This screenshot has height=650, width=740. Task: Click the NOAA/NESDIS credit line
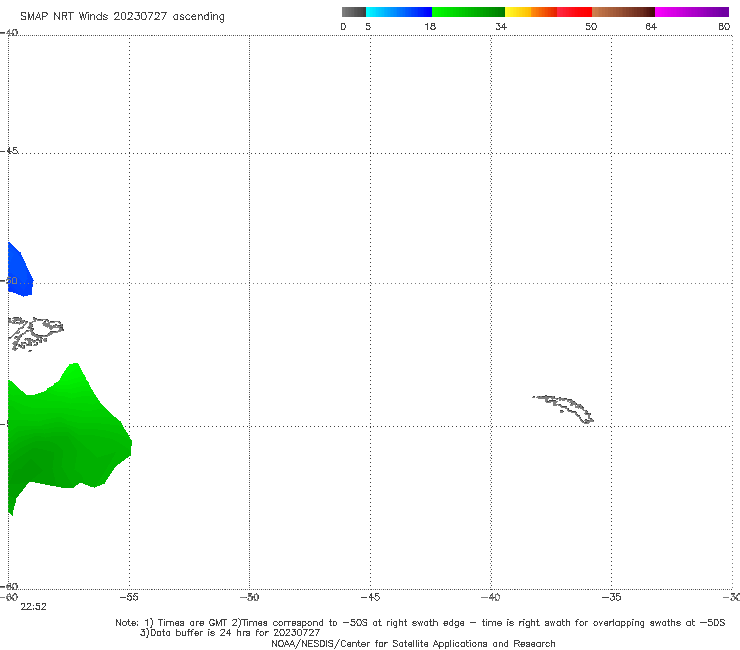point(413,644)
